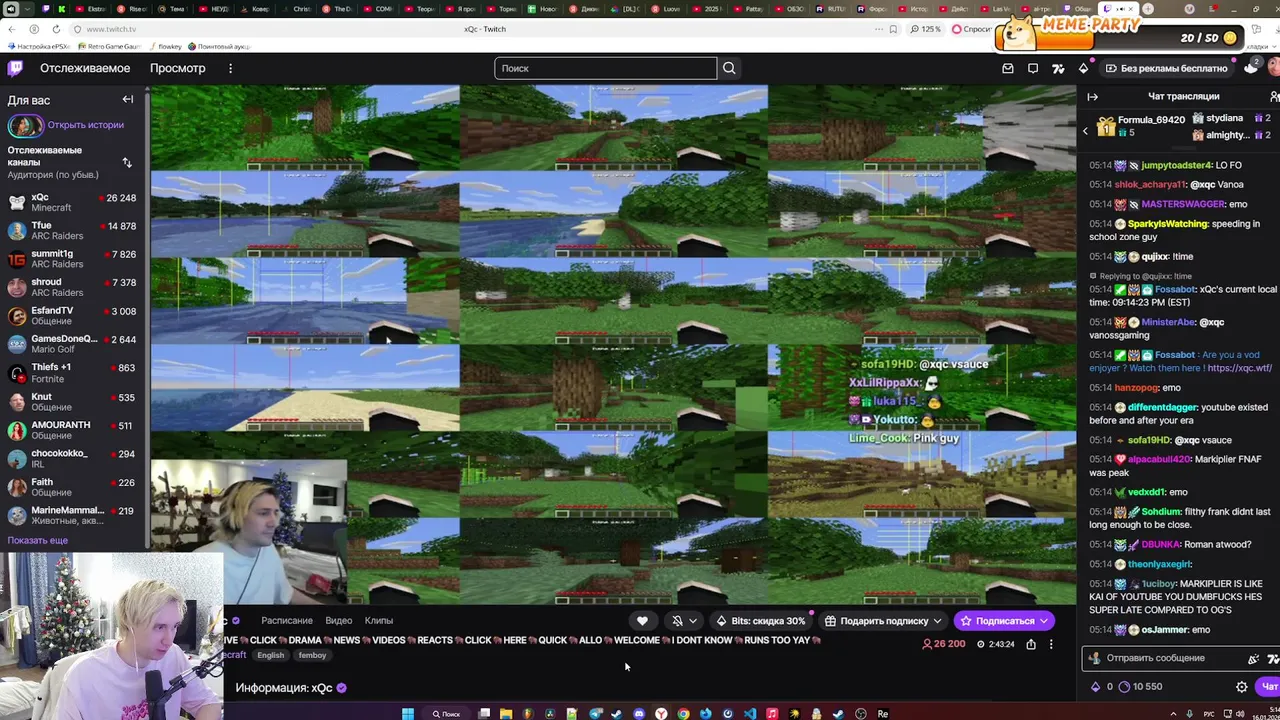Open summit1g channel in the sidebar
The width and height of the screenshot is (1280, 720).
click(72, 259)
